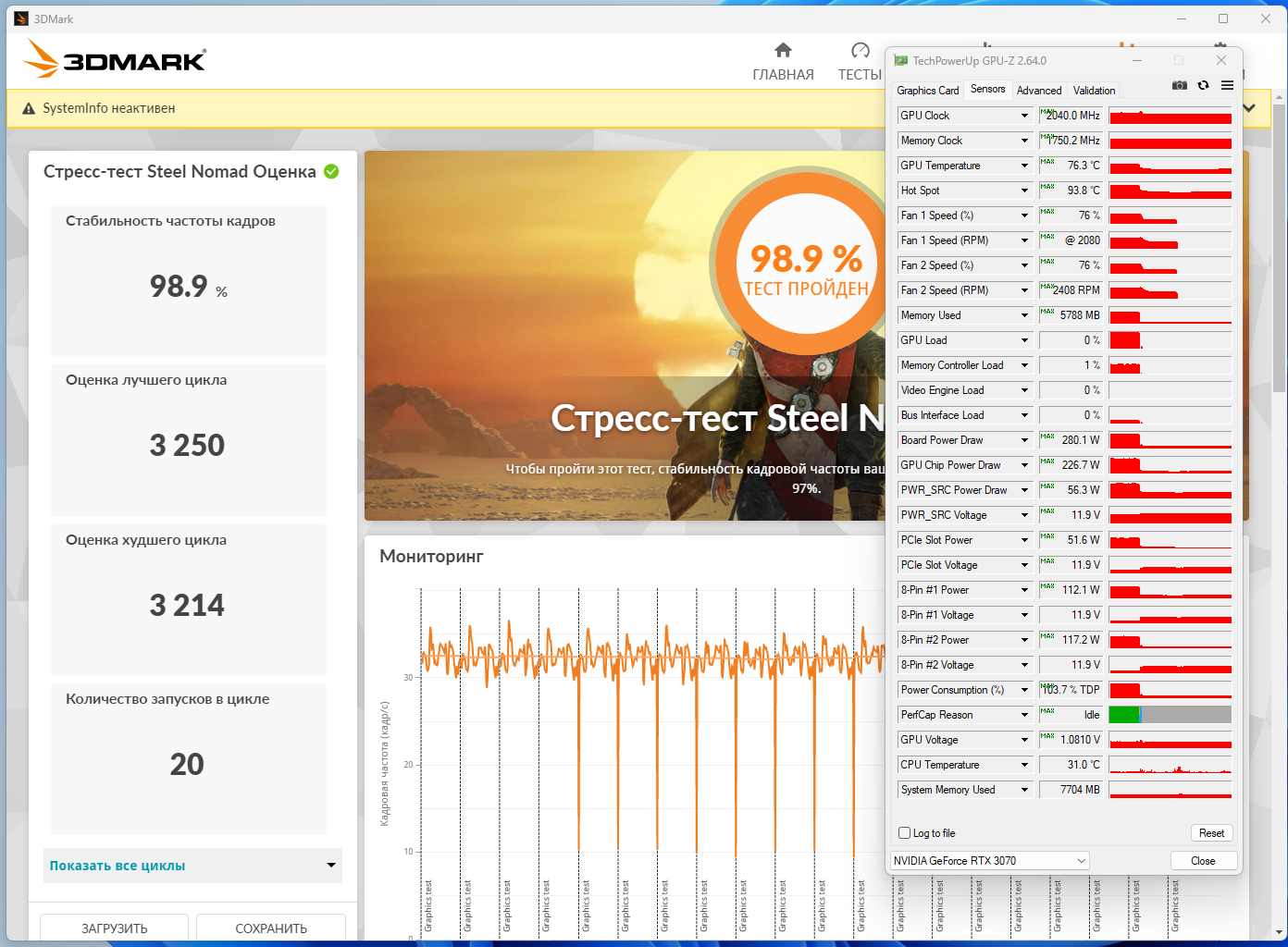
Task: Click the GPU Clock value 2040.0 MHz
Action: (1072, 116)
